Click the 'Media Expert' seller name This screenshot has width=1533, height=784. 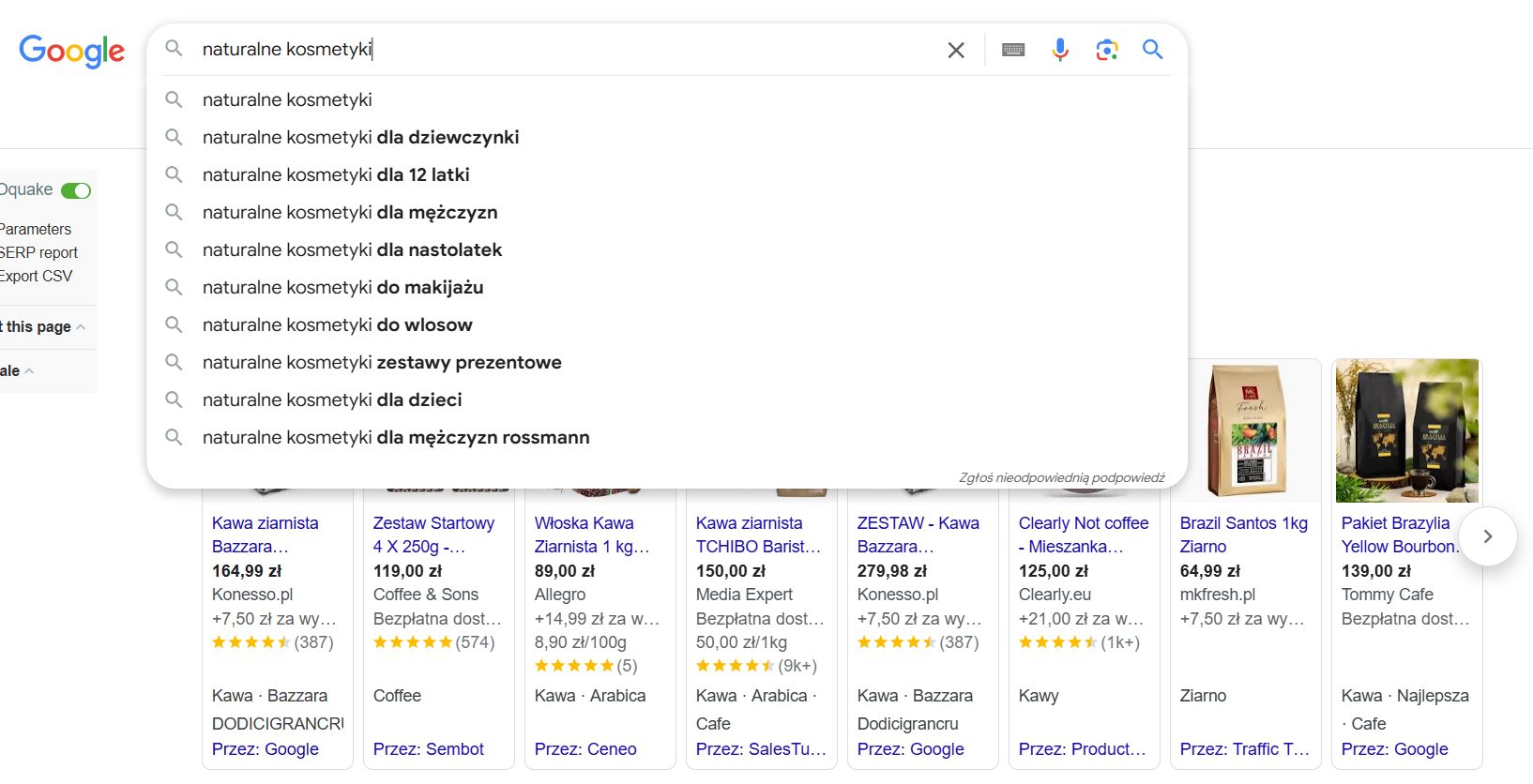[744, 595]
